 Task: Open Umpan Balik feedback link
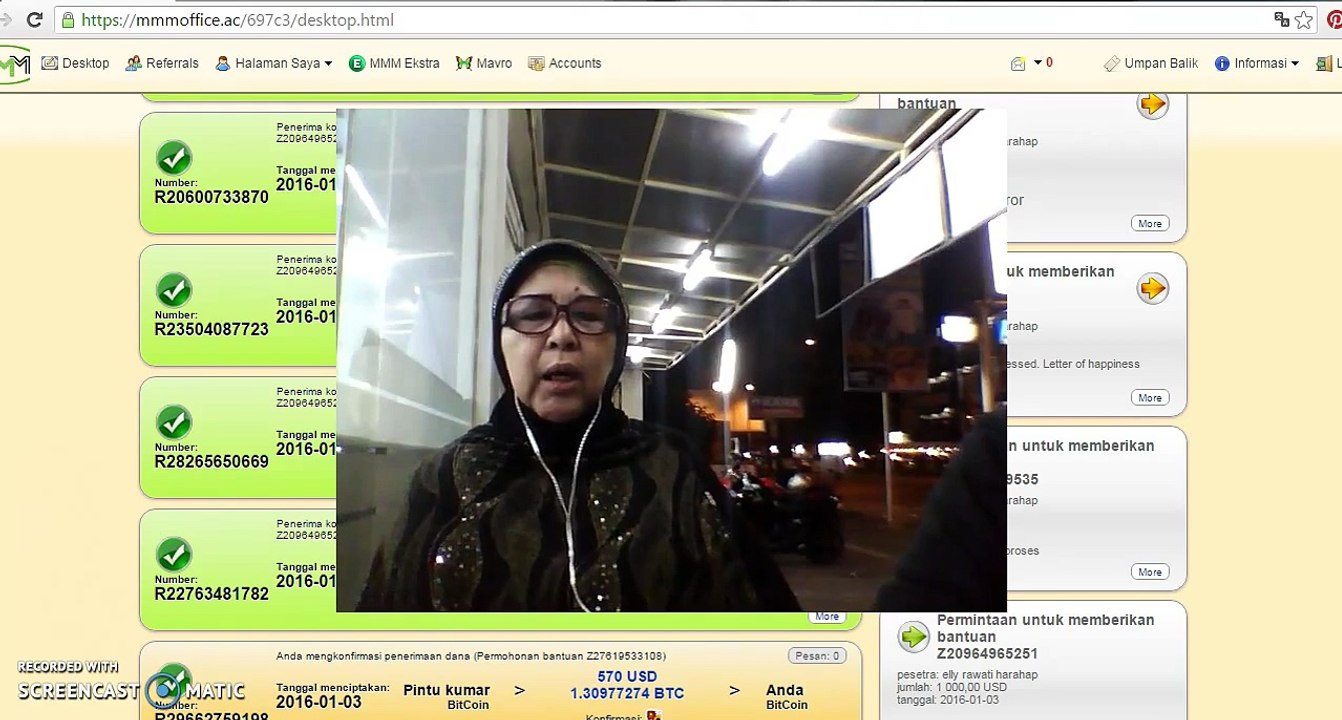[1151, 63]
